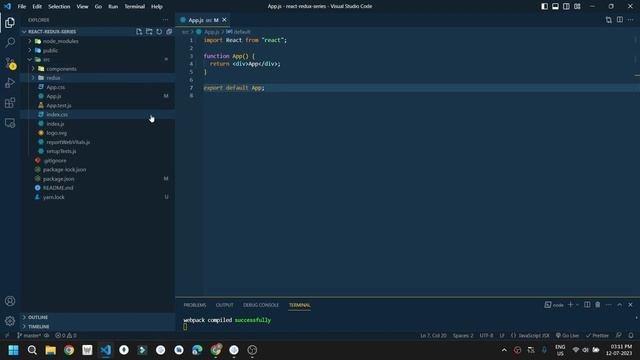
Task: Open the Source Control view
Action: click(x=10, y=62)
